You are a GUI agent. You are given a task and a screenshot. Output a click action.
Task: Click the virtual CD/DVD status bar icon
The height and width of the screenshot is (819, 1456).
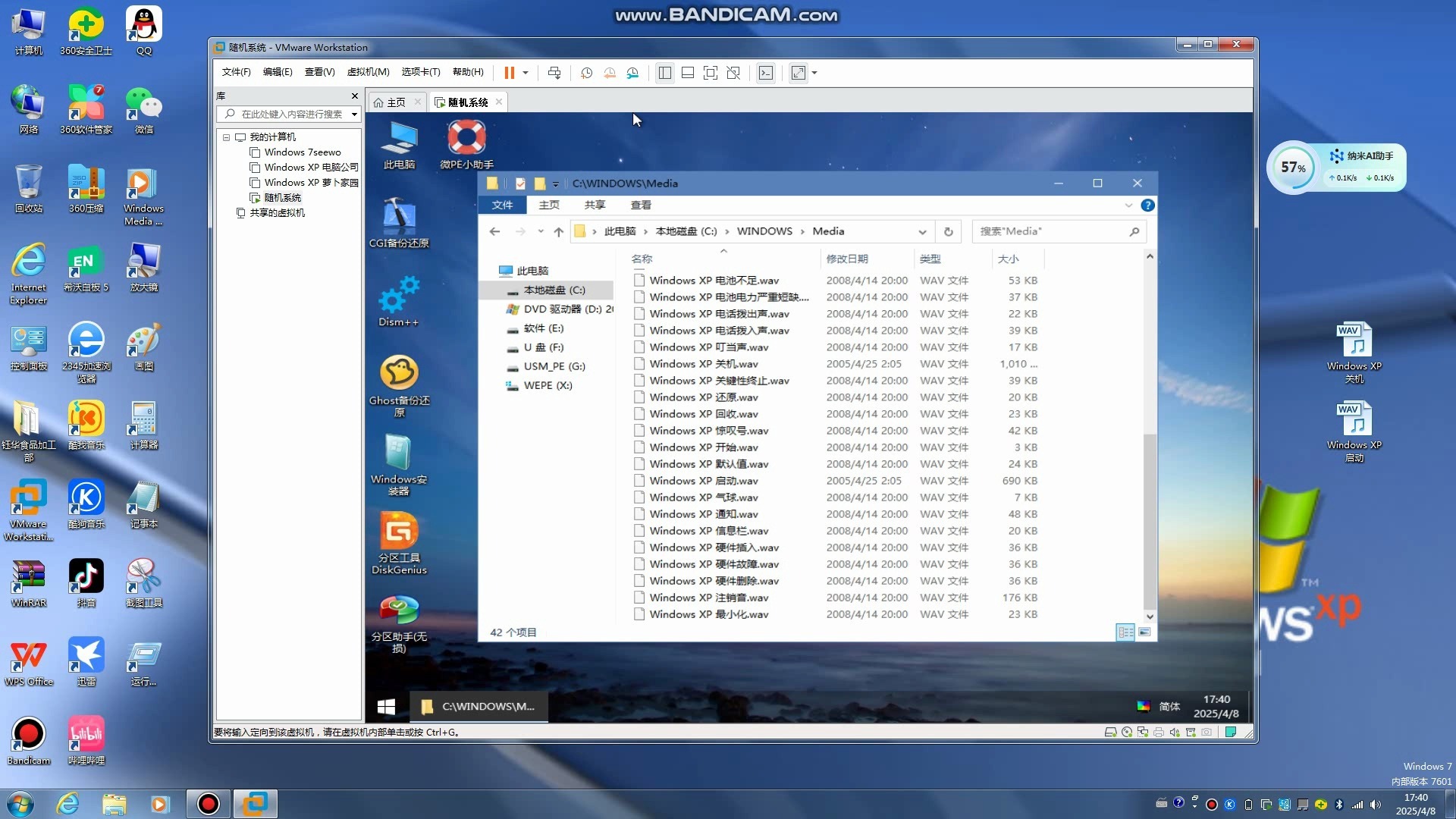[x=1126, y=732]
